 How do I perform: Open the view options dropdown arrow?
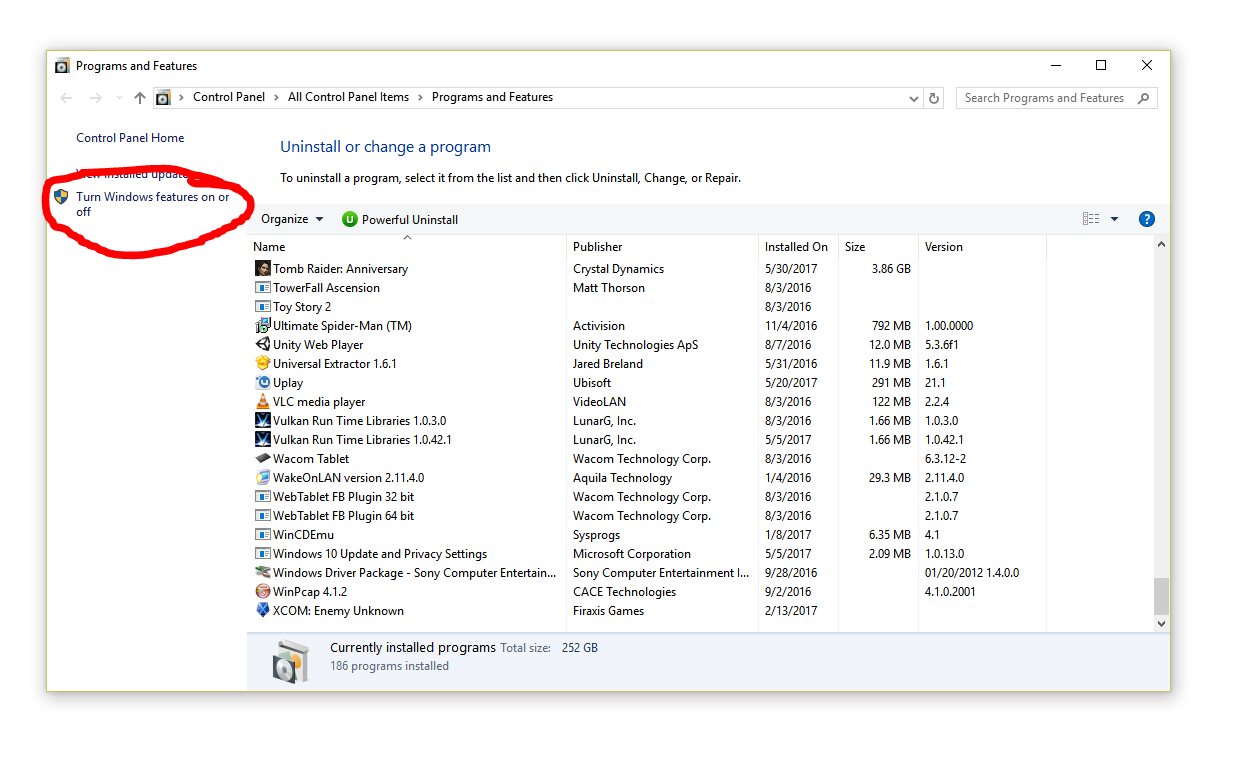click(x=1114, y=220)
